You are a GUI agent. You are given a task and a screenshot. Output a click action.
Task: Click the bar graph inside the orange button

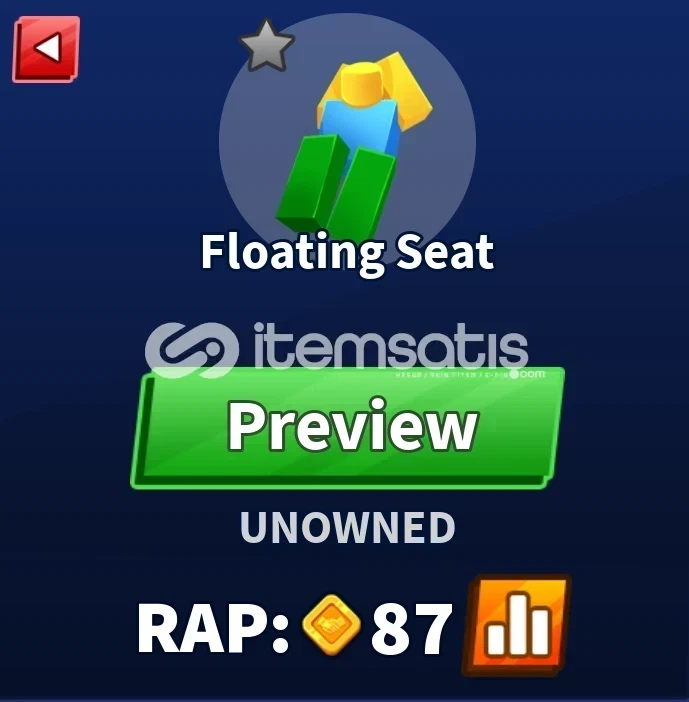tap(518, 625)
